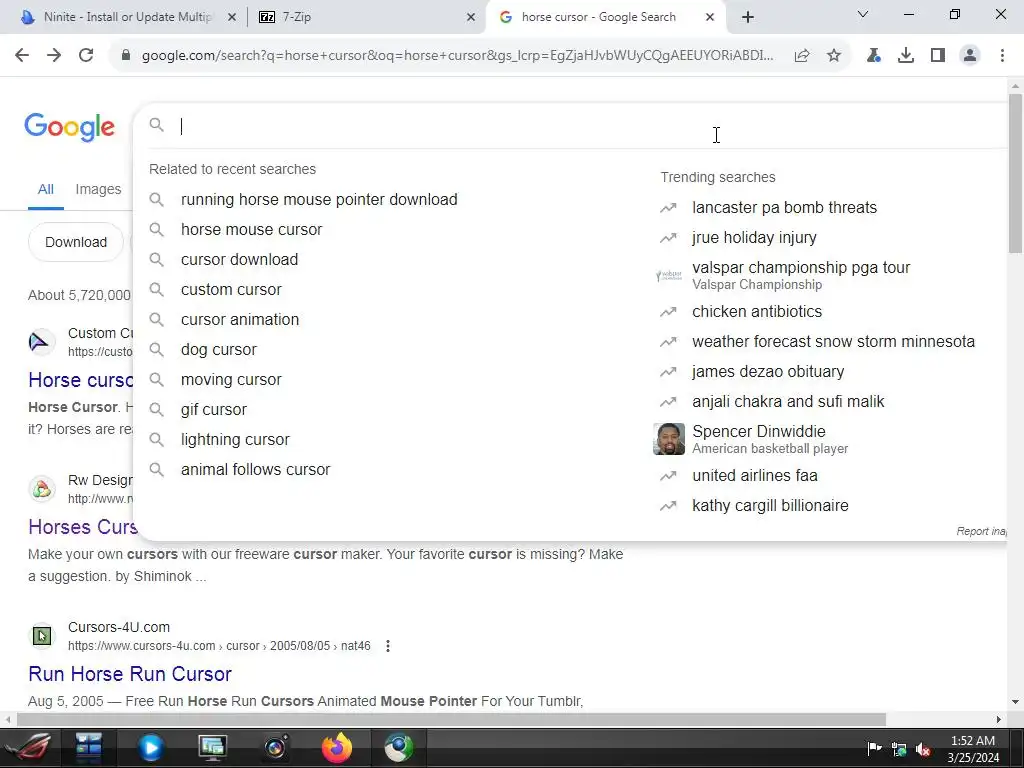Share this page using the share icon
This screenshot has width=1024, height=768.
802,56
